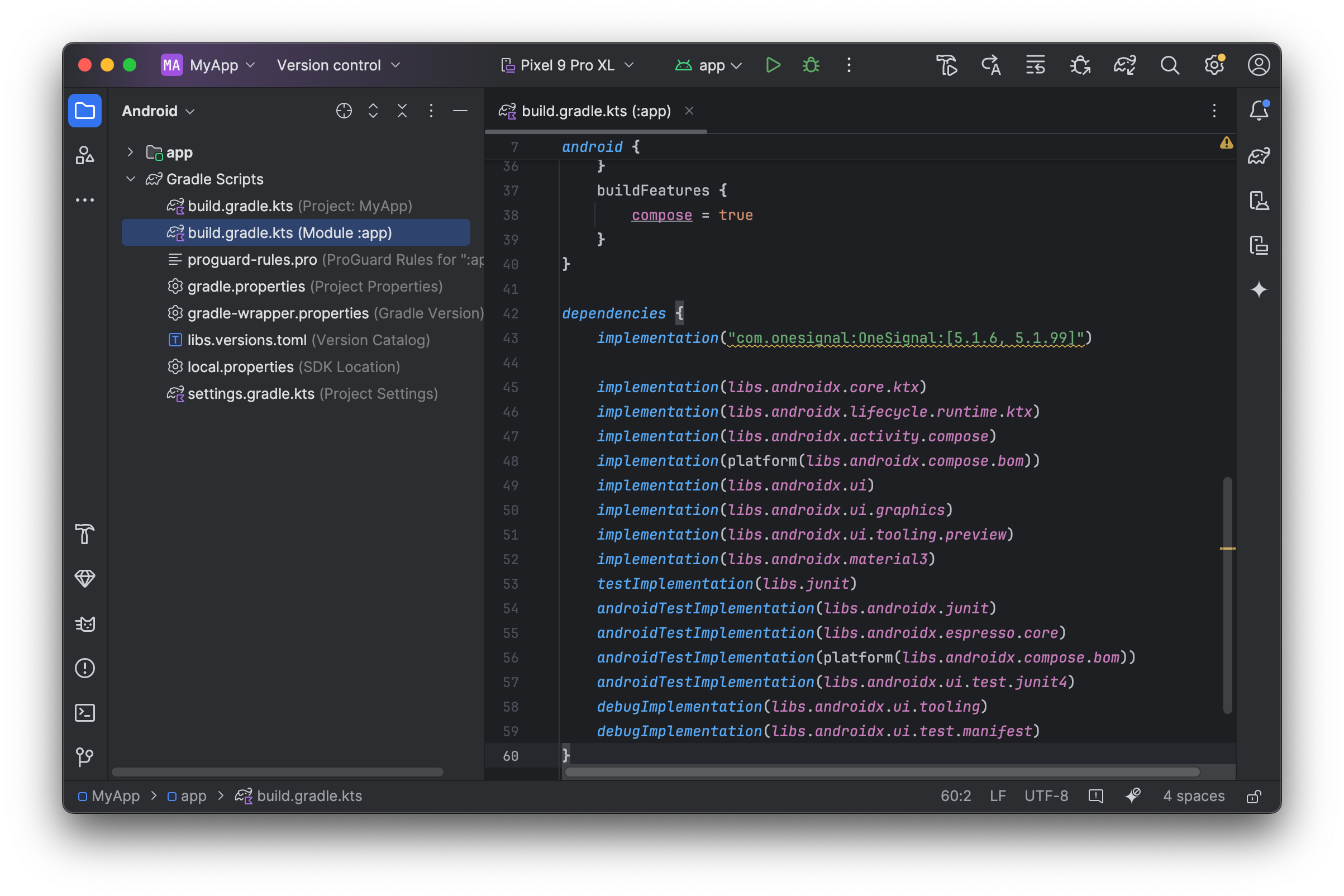Sync project with Gradle files
The height and width of the screenshot is (896, 1344).
[x=1124, y=65]
